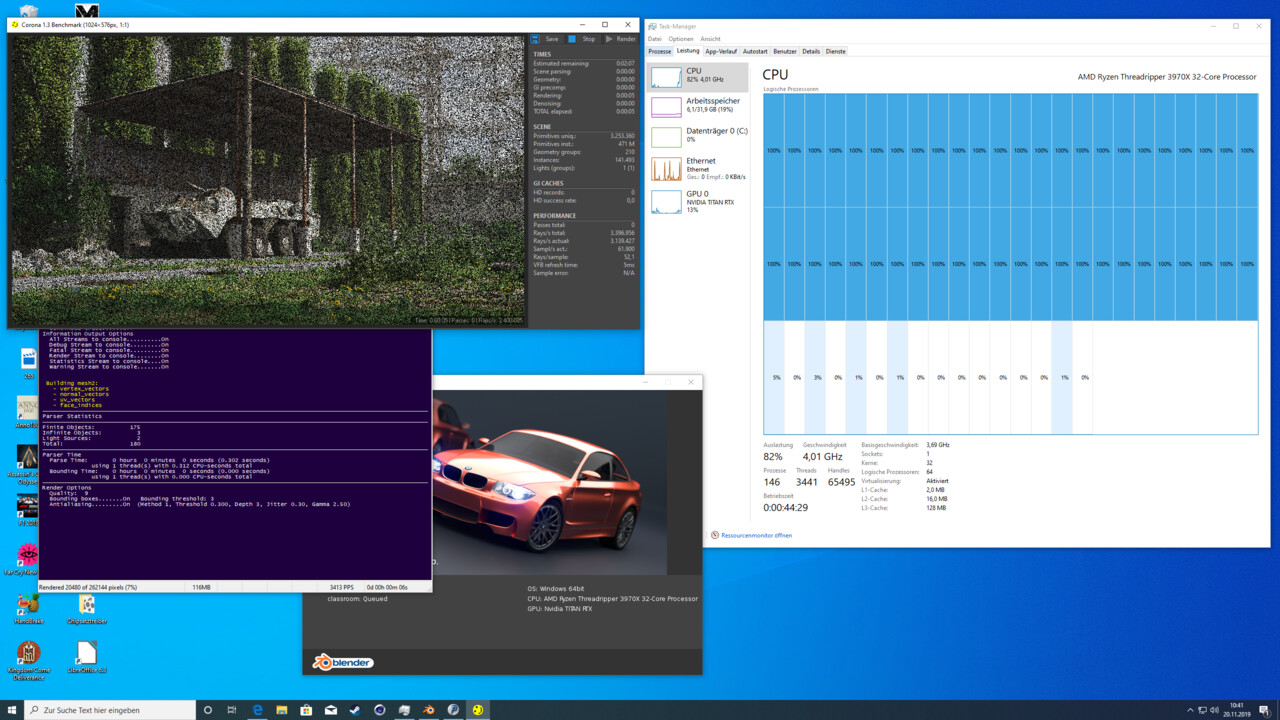The width and height of the screenshot is (1280, 720).
Task: Open the notification center icon
Action: click(1264, 710)
